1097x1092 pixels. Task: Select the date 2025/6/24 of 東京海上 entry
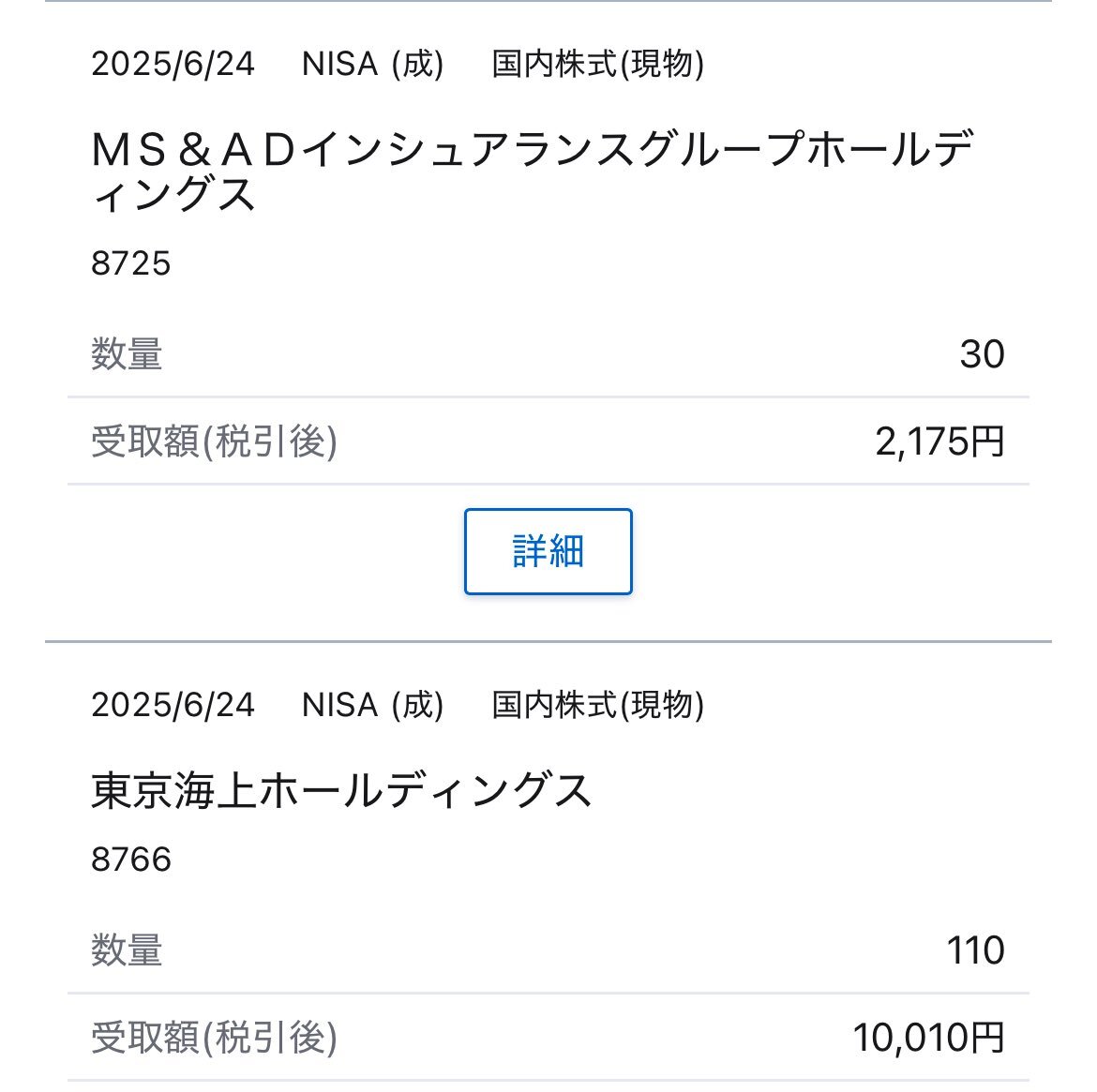coord(173,705)
